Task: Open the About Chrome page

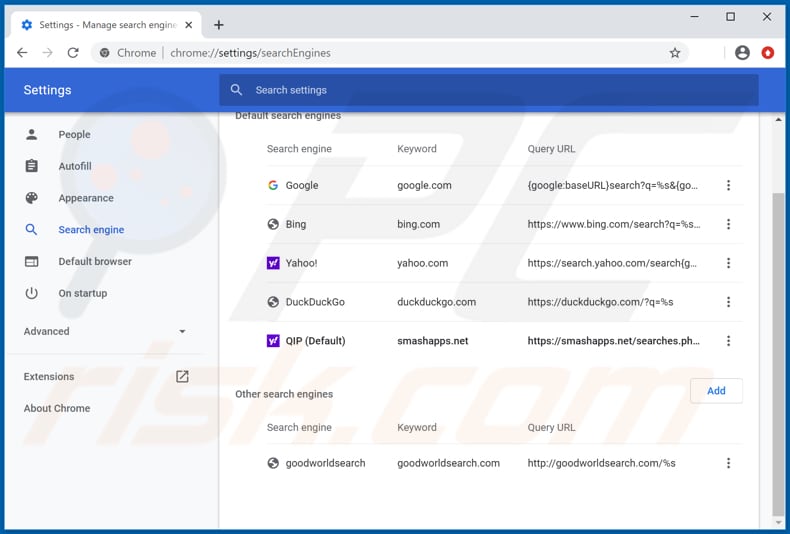Action: pyautogui.click(x=57, y=409)
